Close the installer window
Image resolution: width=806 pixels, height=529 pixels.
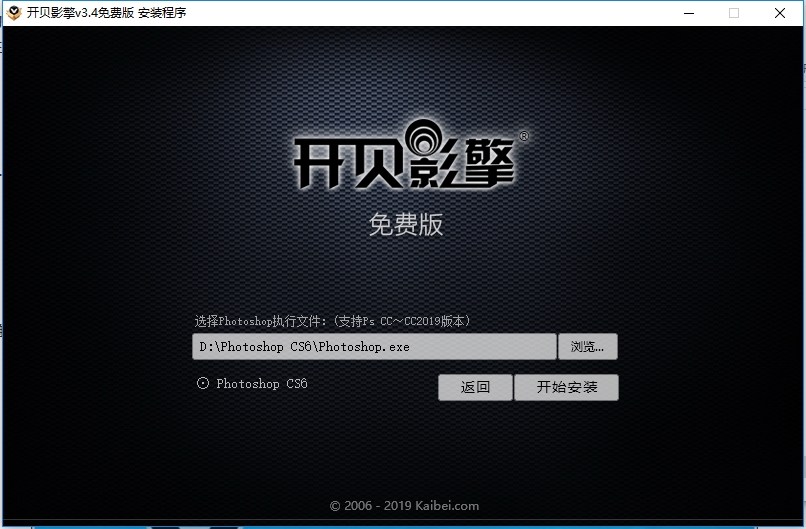[780, 13]
